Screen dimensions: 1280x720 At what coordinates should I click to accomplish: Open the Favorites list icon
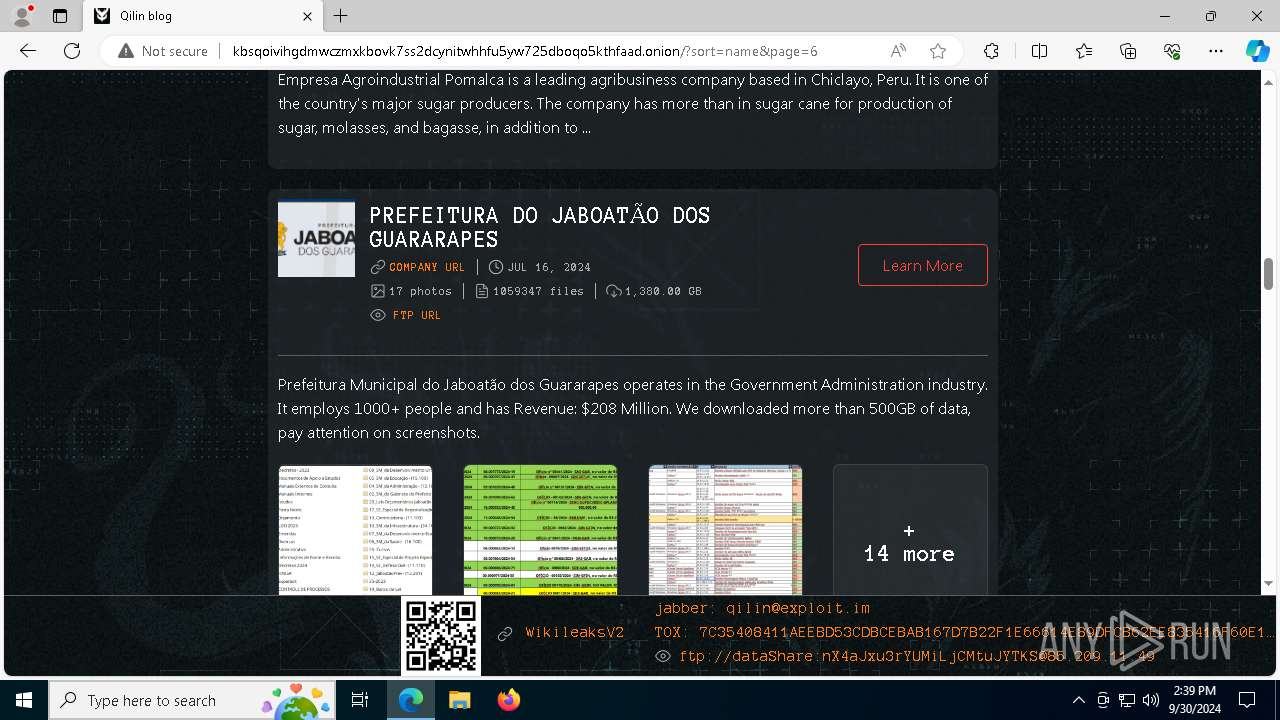pos(1084,51)
